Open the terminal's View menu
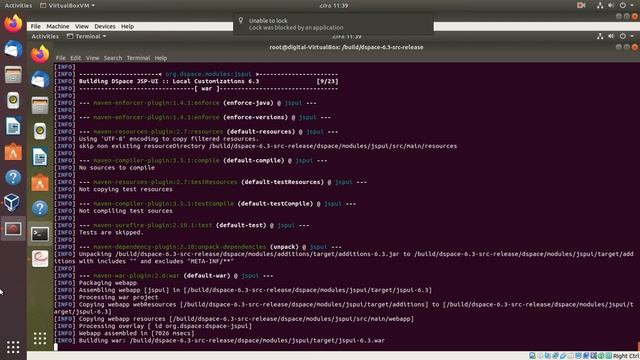This screenshot has height=360, width=640. coord(92,58)
